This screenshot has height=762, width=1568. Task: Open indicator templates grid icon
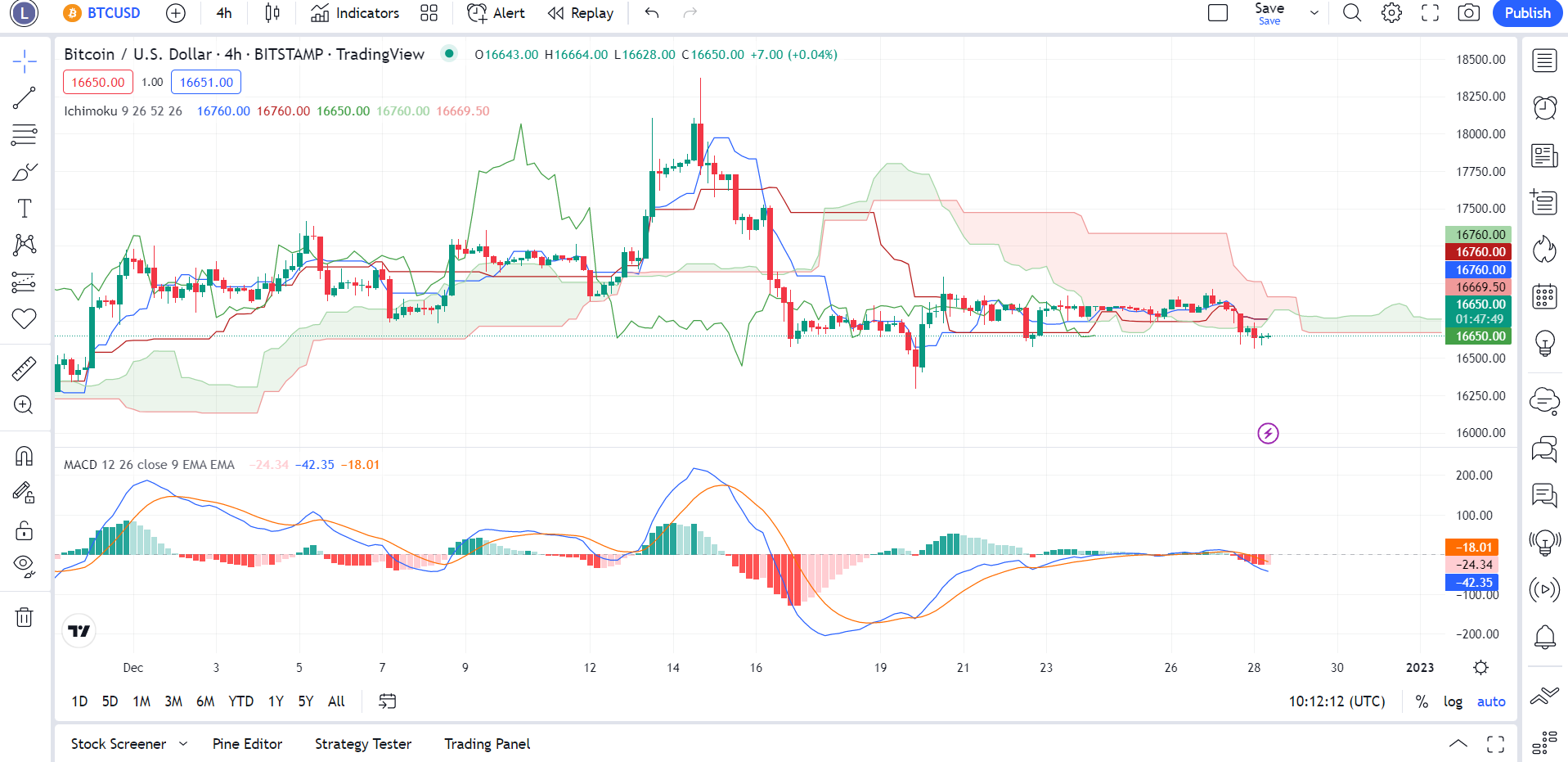pyautogui.click(x=429, y=13)
